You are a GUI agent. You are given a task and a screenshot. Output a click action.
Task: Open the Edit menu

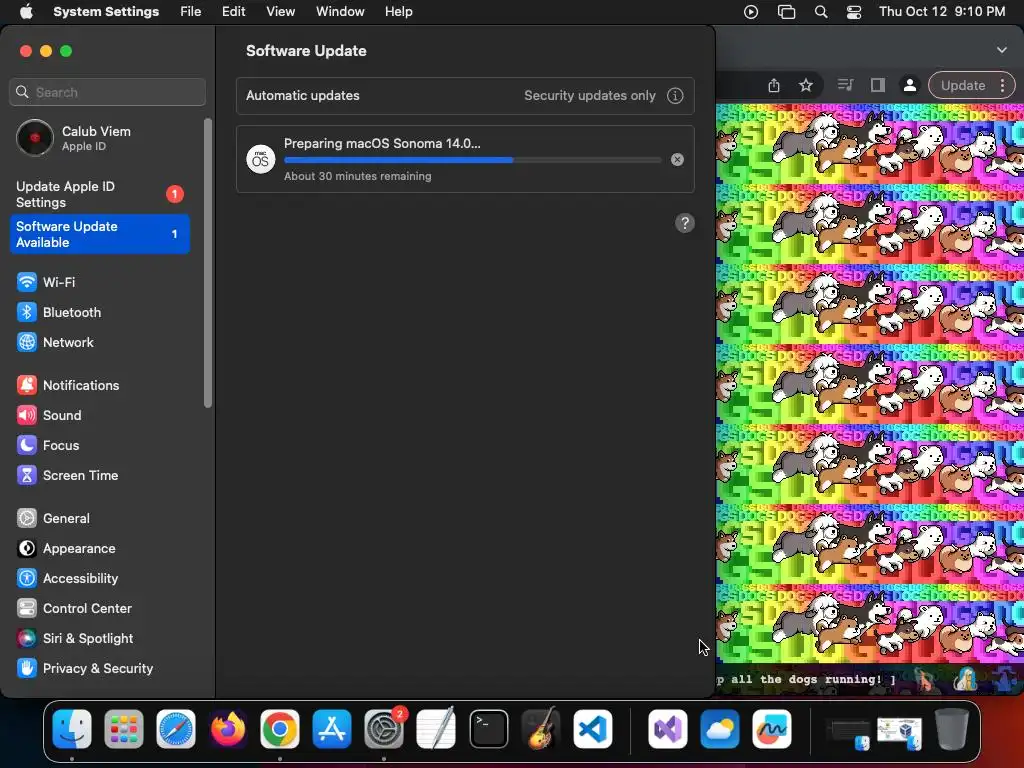(x=233, y=12)
